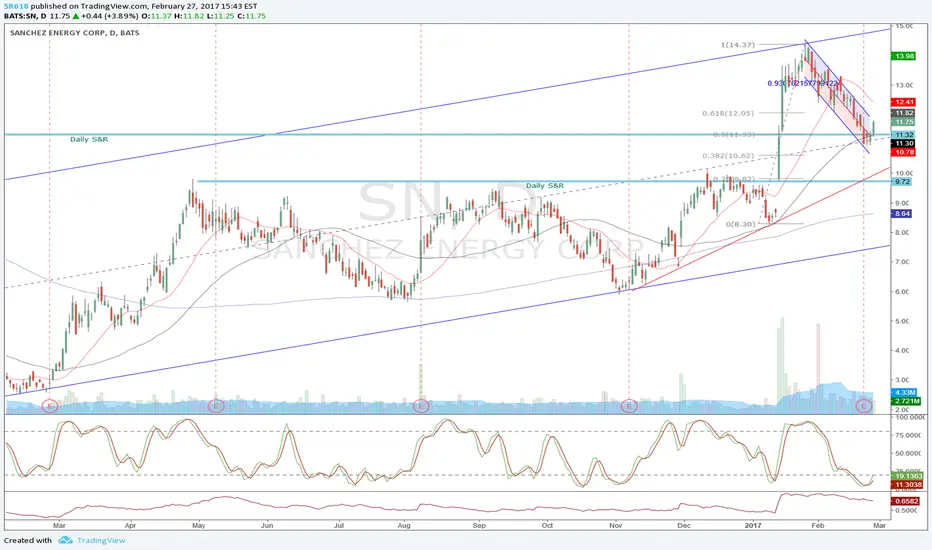Click the 2.721M volume label
Image resolution: width=932 pixels, height=550 pixels.
pyautogui.click(x=906, y=401)
